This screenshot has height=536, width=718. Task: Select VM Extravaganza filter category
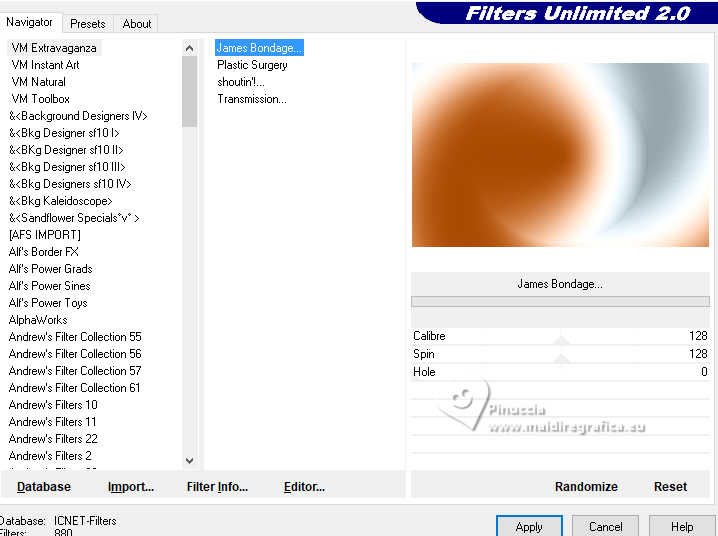(54, 48)
